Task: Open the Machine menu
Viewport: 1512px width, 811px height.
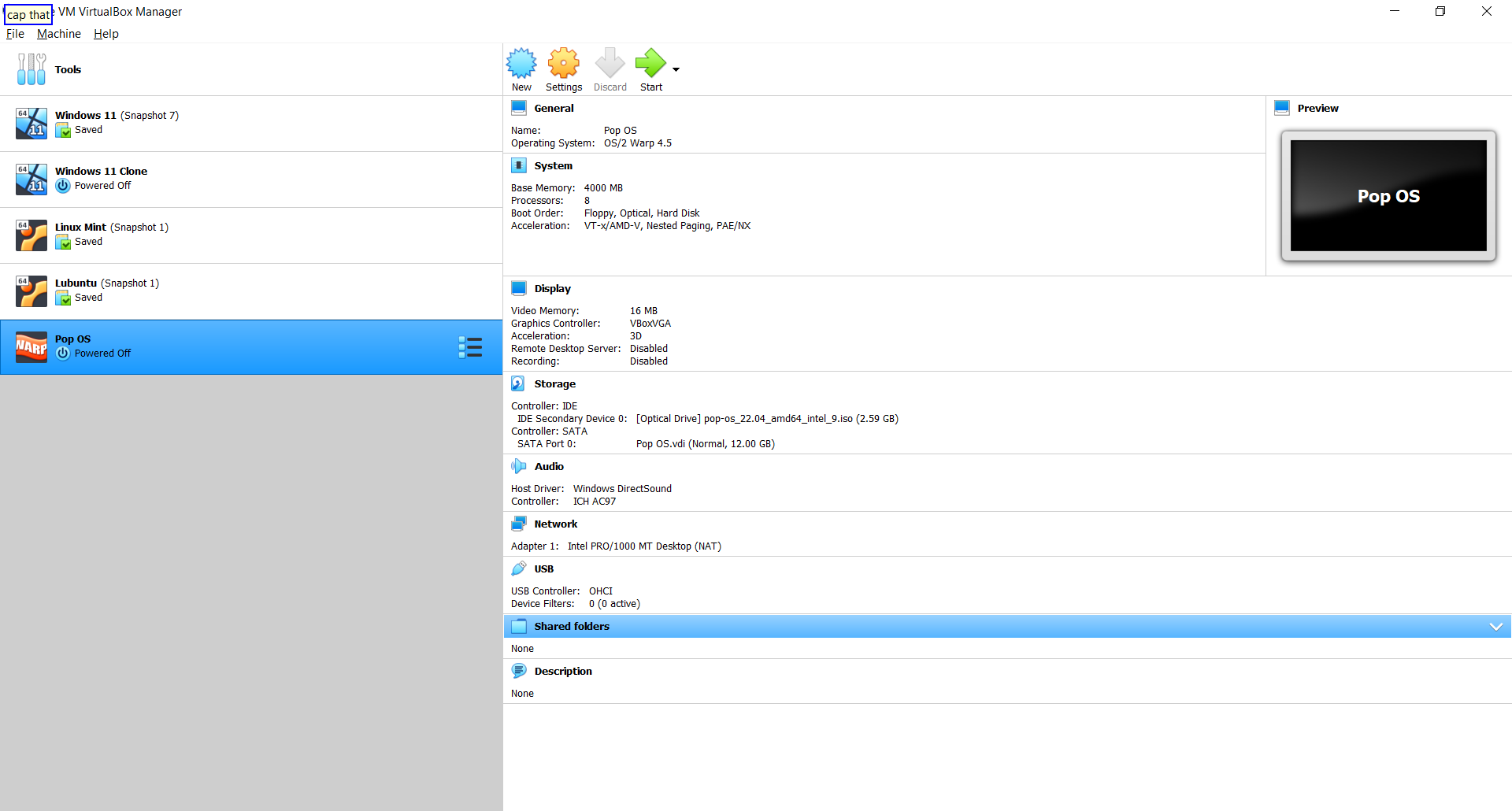Action: pos(59,34)
